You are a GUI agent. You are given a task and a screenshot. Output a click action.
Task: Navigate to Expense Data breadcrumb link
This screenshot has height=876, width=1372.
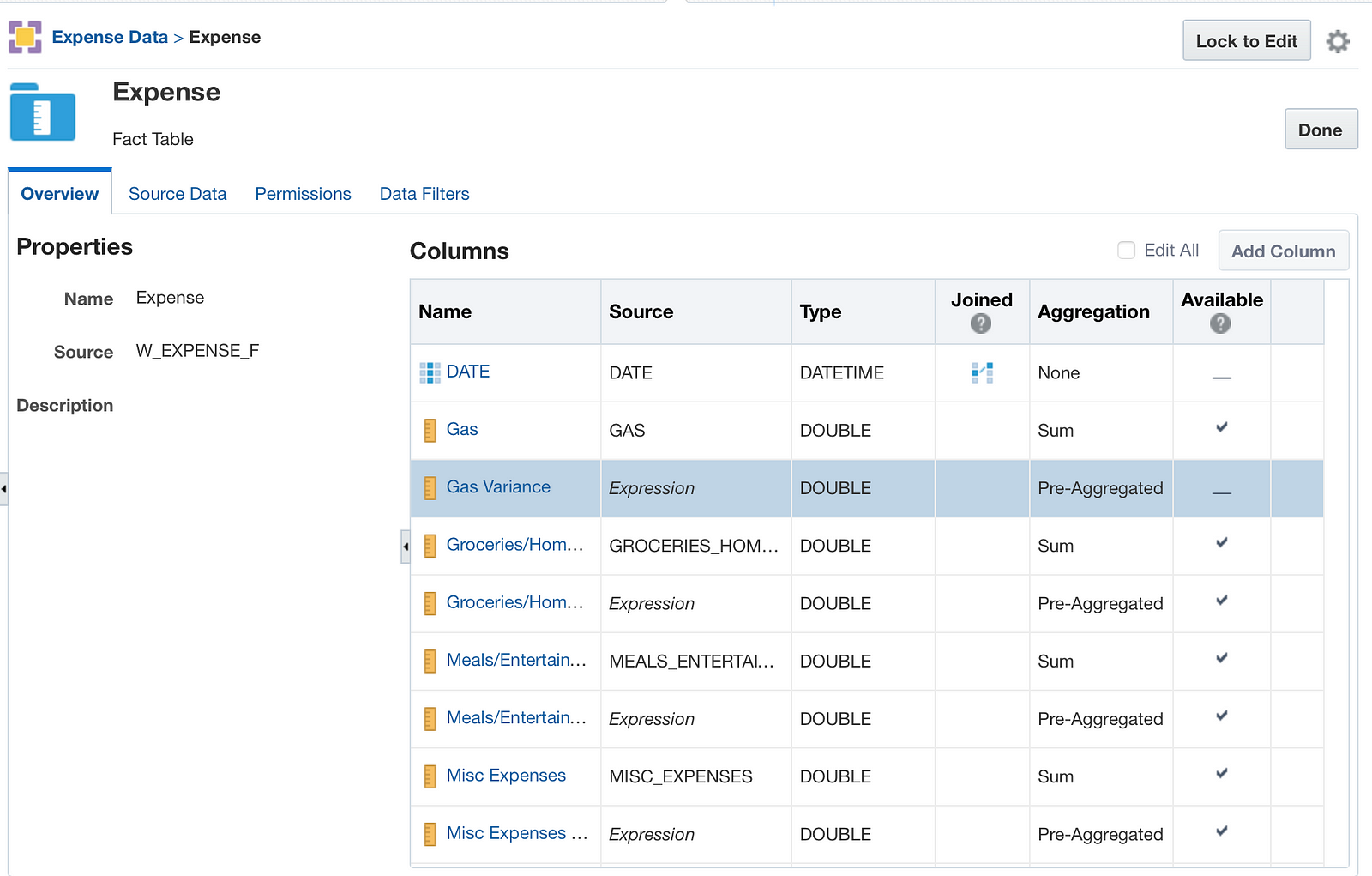coord(110,37)
